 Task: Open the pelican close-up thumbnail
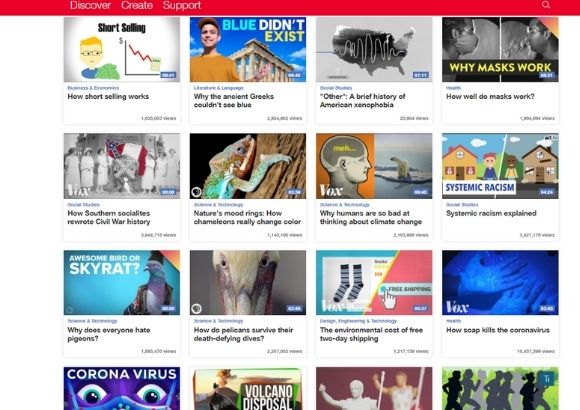tap(248, 283)
